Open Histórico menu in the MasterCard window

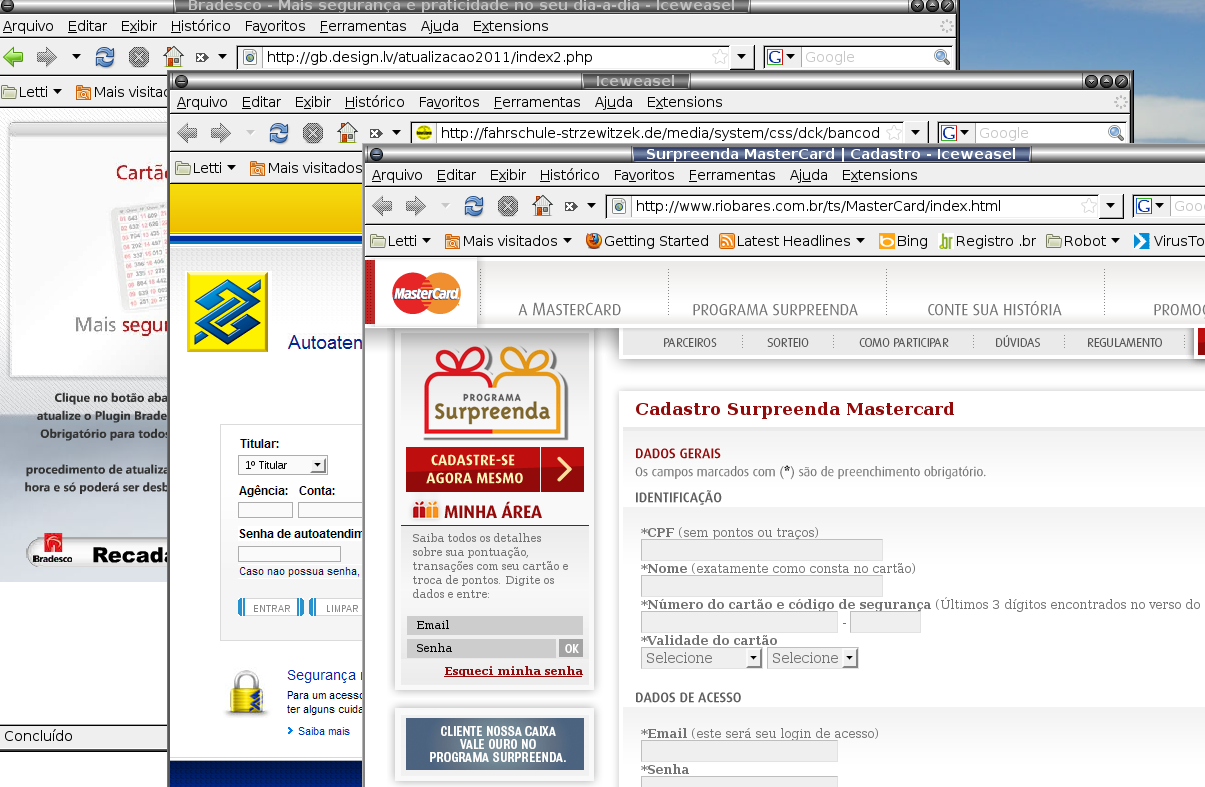coord(570,175)
